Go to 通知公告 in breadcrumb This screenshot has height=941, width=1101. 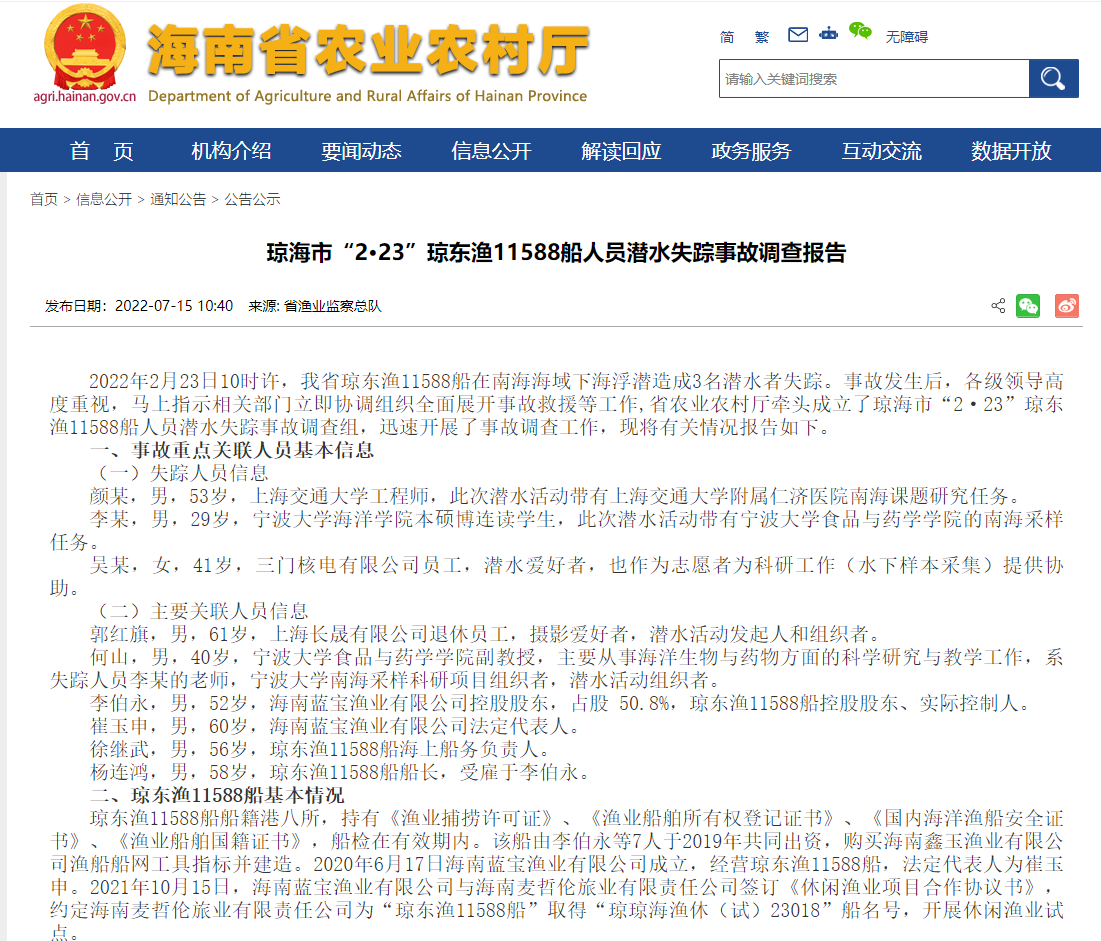click(178, 199)
